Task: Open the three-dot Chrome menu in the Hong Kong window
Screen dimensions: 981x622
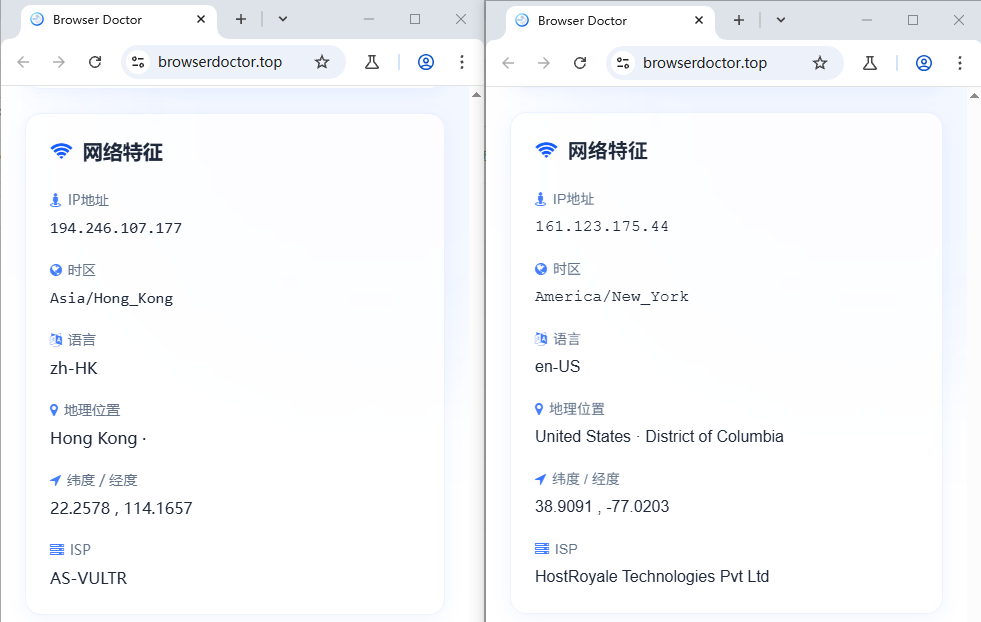Action: point(461,62)
